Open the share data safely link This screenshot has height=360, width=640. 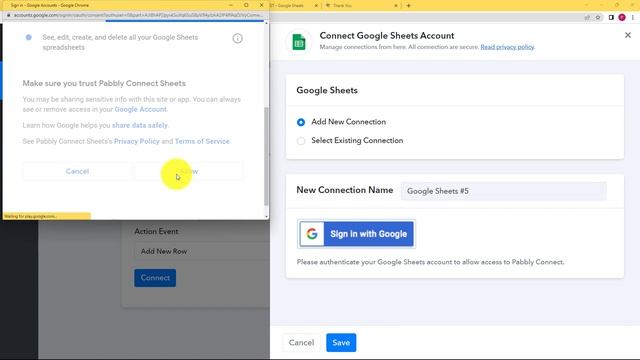(x=140, y=125)
